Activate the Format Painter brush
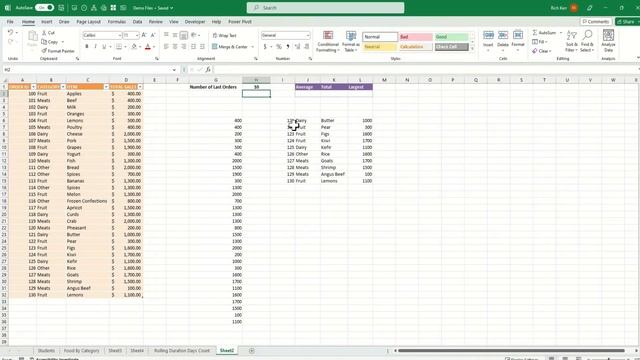The height and width of the screenshot is (360, 640). point(58,51)
